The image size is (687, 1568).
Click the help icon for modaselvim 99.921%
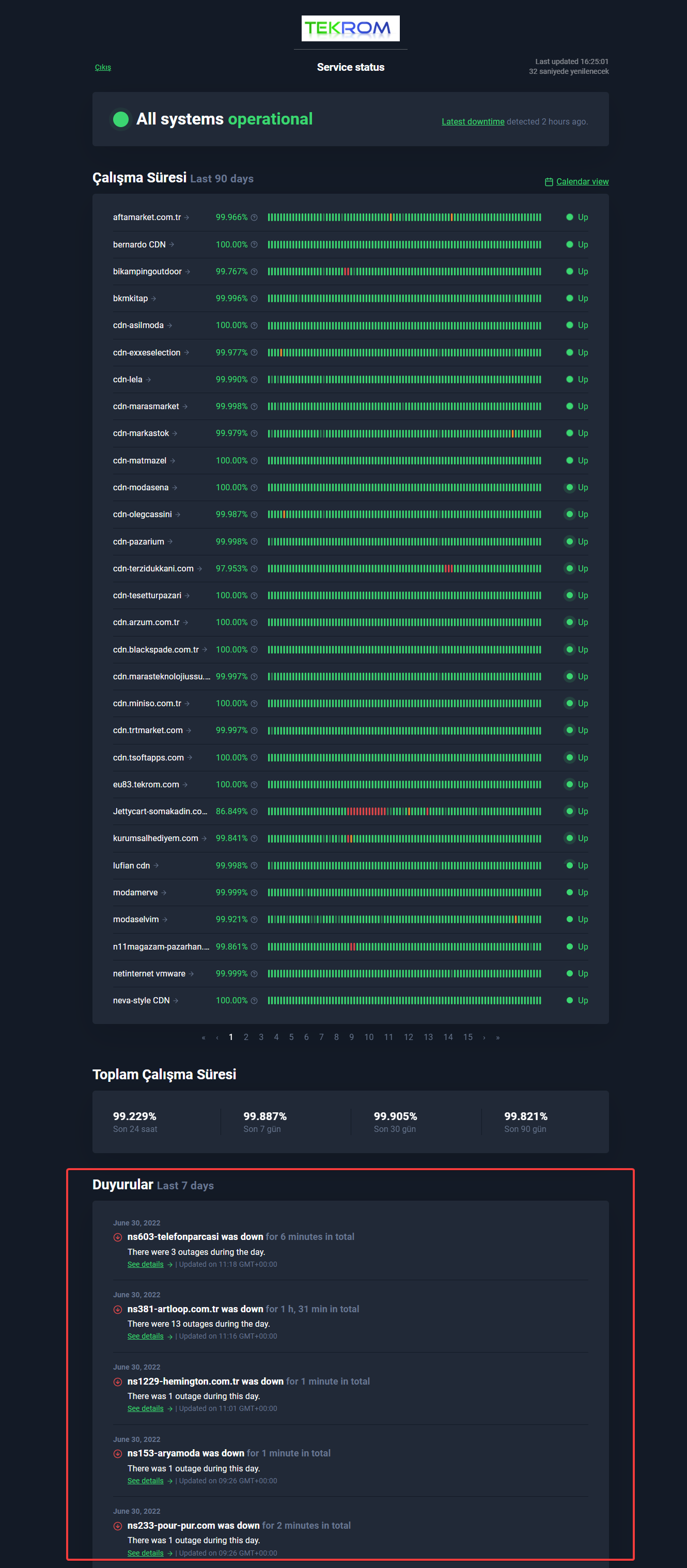[254, 920]
